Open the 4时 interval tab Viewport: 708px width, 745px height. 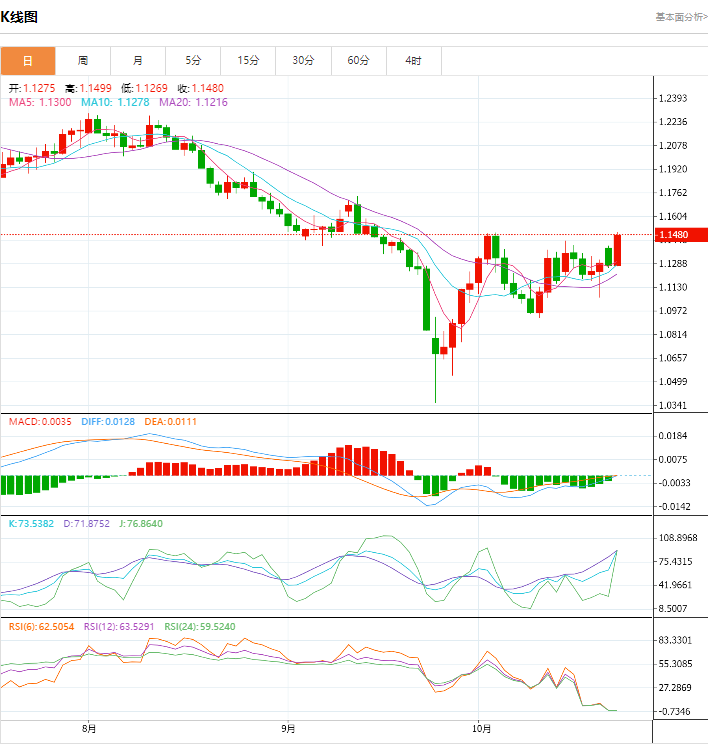pos(413,61)
